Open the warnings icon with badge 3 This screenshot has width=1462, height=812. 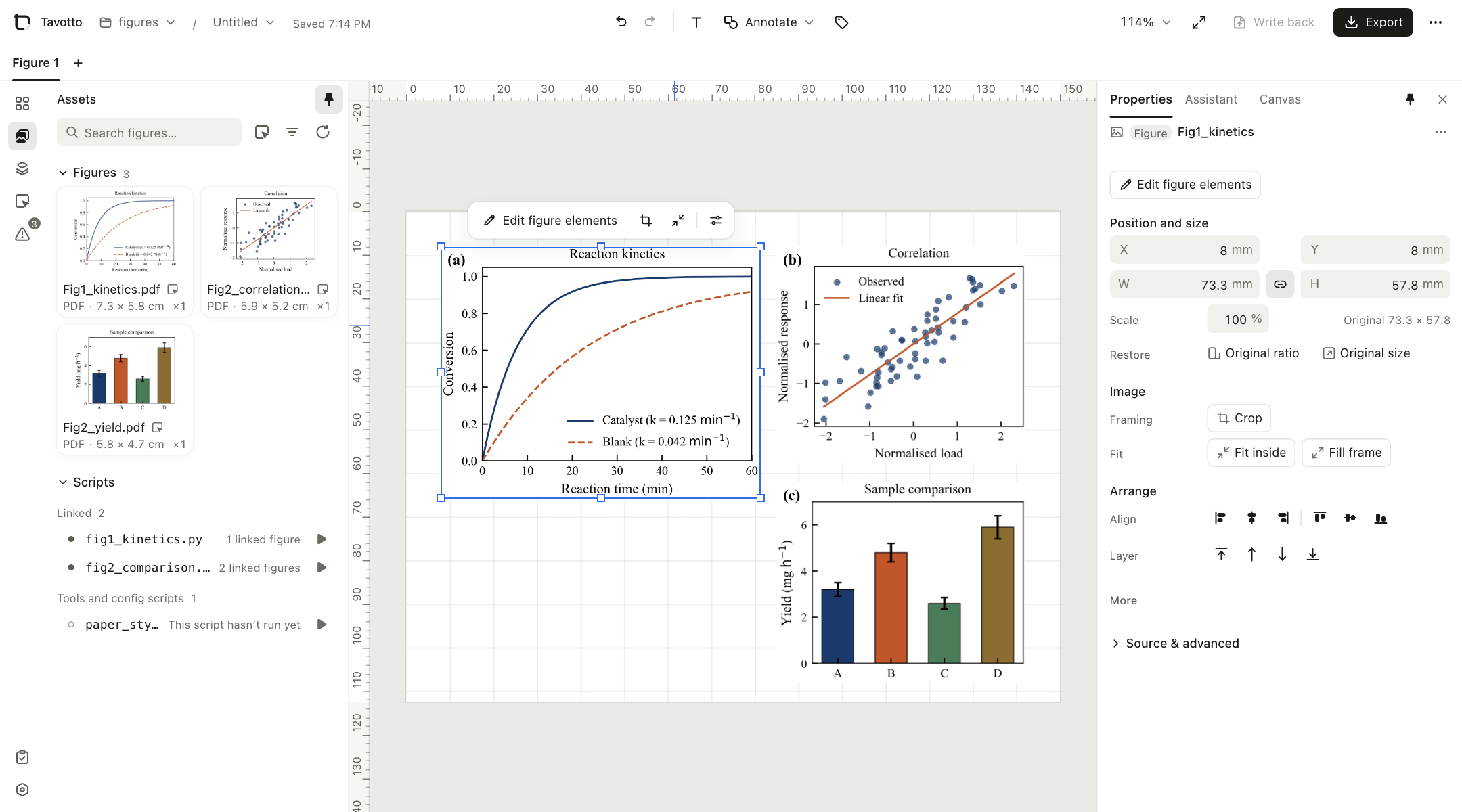22,234
